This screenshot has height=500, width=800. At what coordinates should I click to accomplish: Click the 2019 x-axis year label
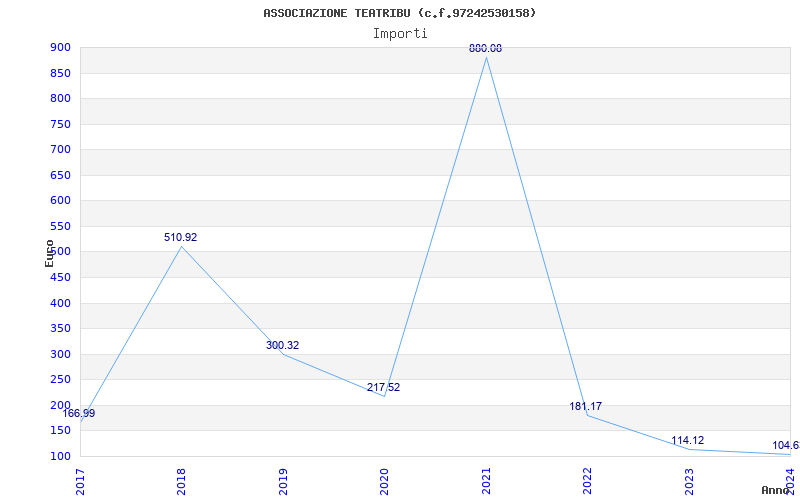(283, 482)
